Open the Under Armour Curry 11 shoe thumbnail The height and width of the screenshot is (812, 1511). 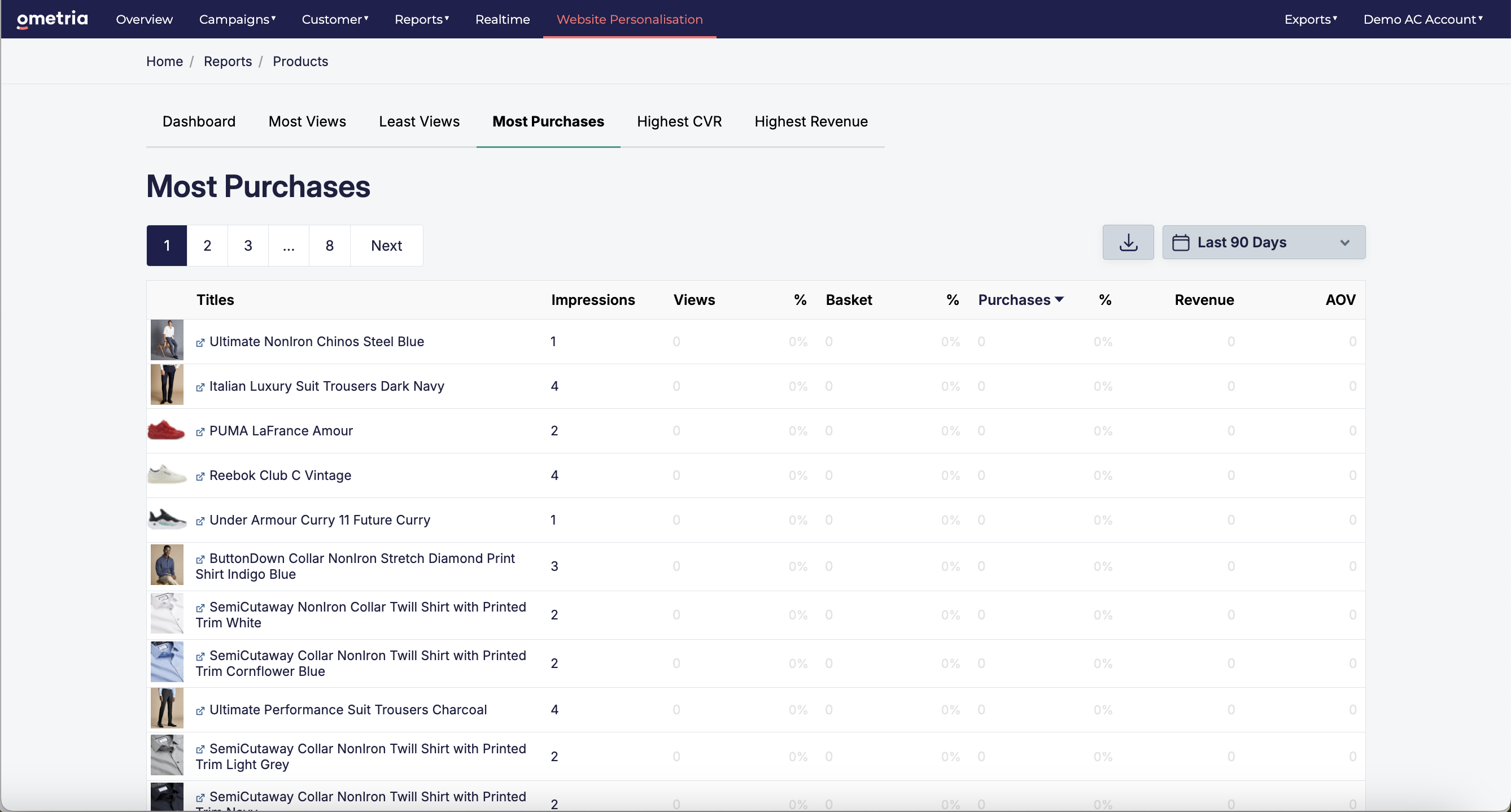pos(167,519)
